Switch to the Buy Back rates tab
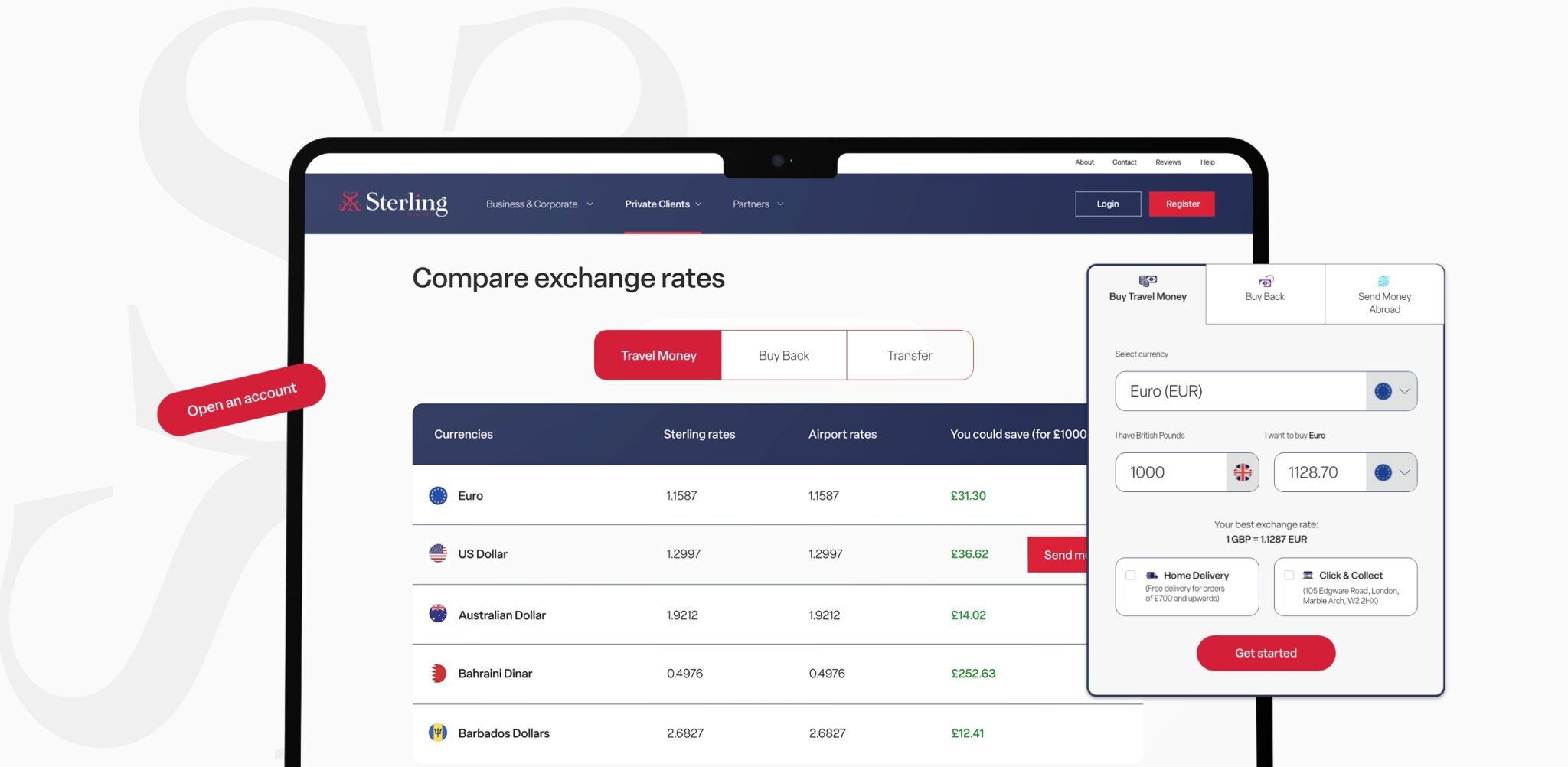Image resolution: width=1568 pixels, height=767 pixels. click(784, 355)
